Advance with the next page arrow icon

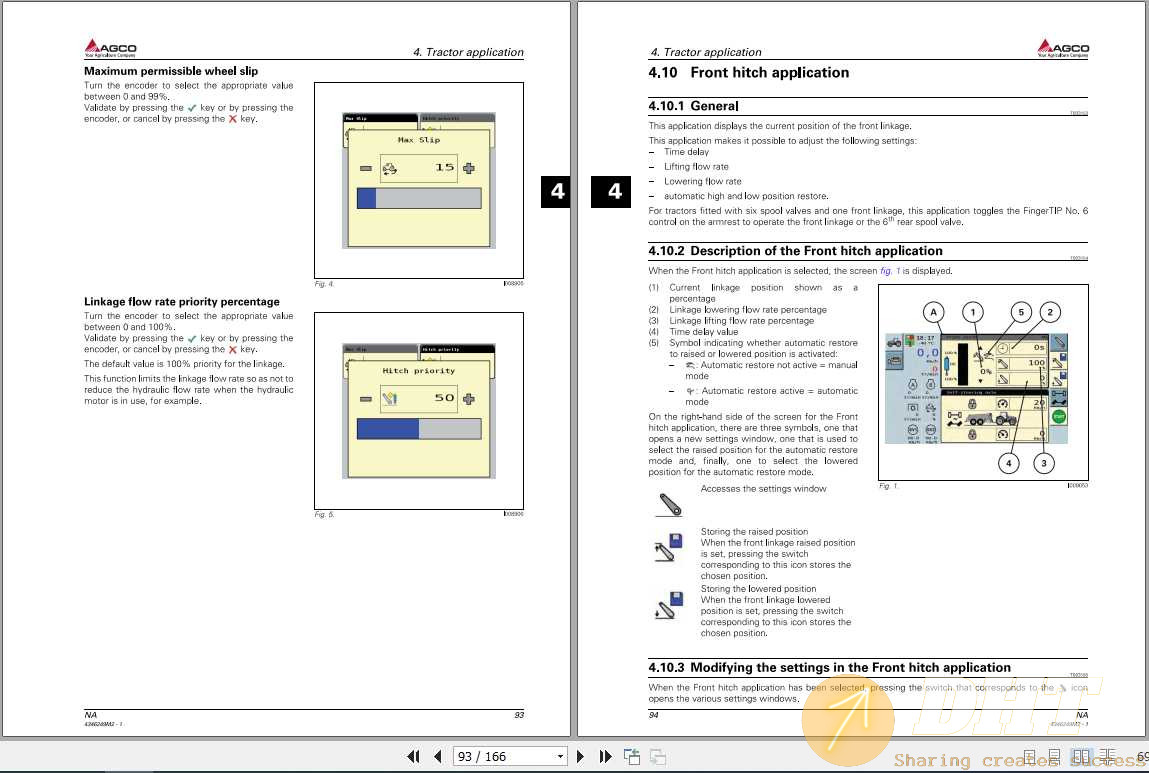(x=581, y=756)
